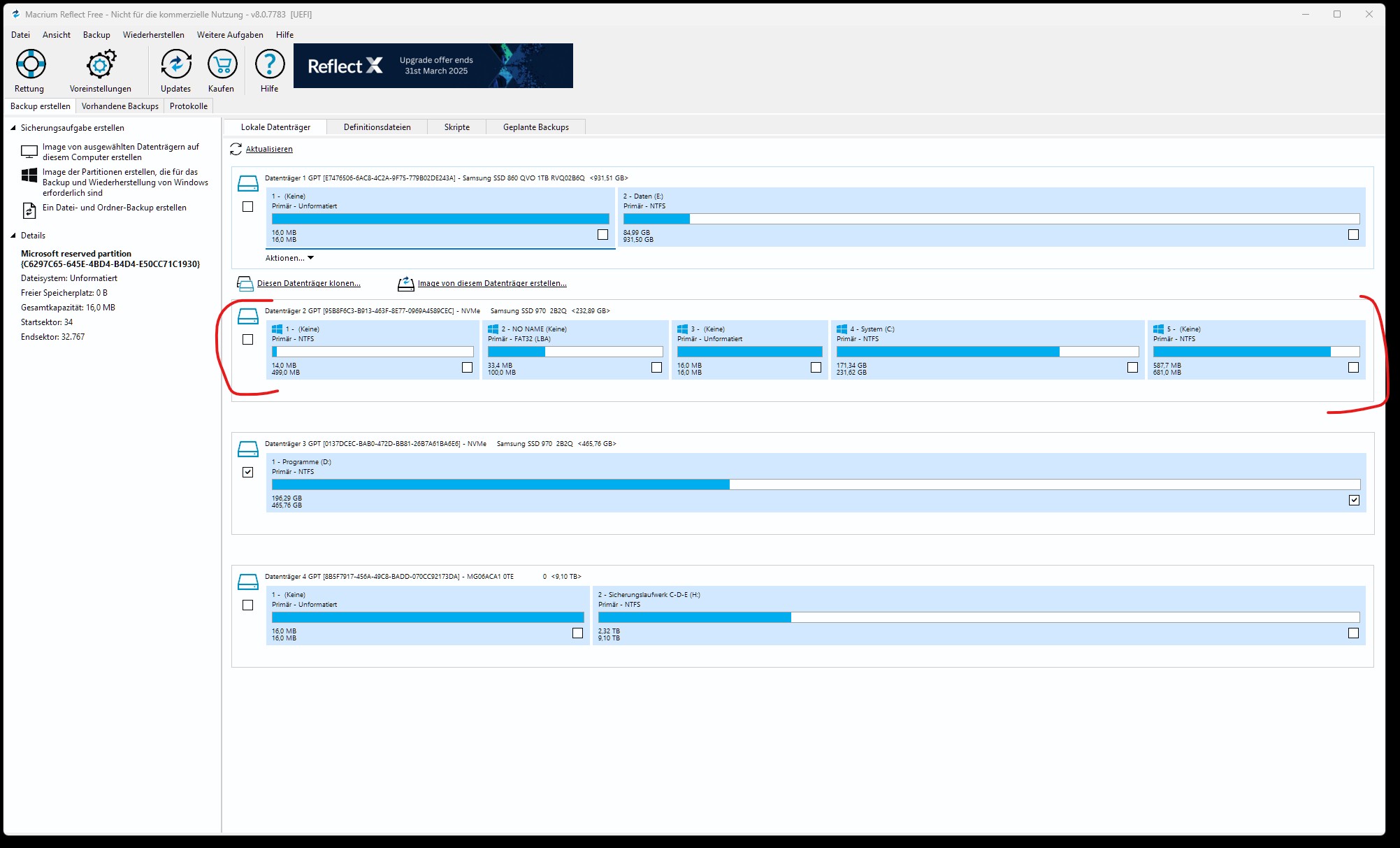1400x848 pixels.
Task: Uncheck the Datenträger 3 disk checkbox
Action: point(247,472)
